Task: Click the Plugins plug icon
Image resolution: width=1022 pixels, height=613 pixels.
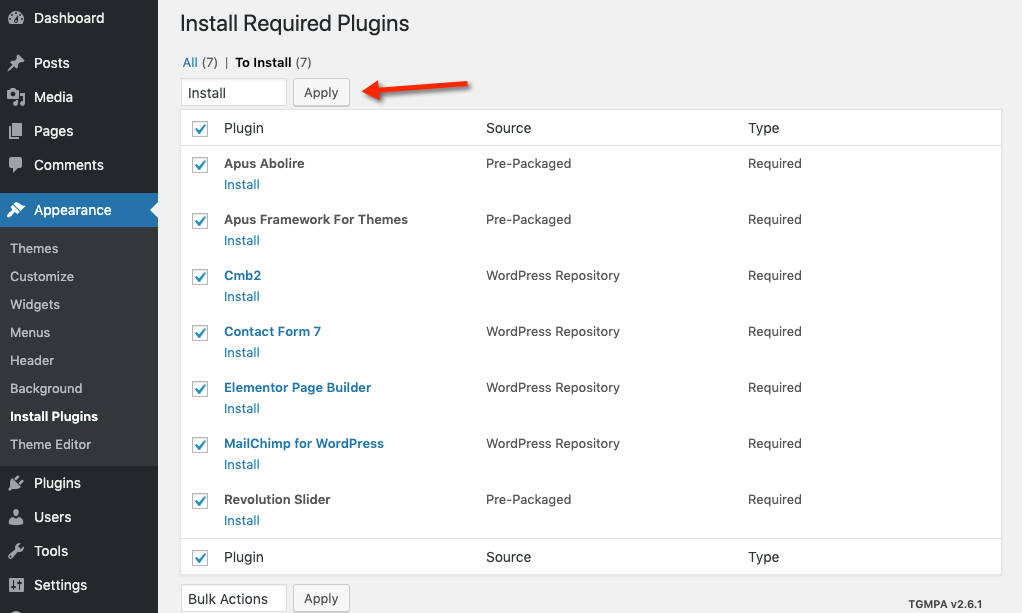Action: pos(16,483)
